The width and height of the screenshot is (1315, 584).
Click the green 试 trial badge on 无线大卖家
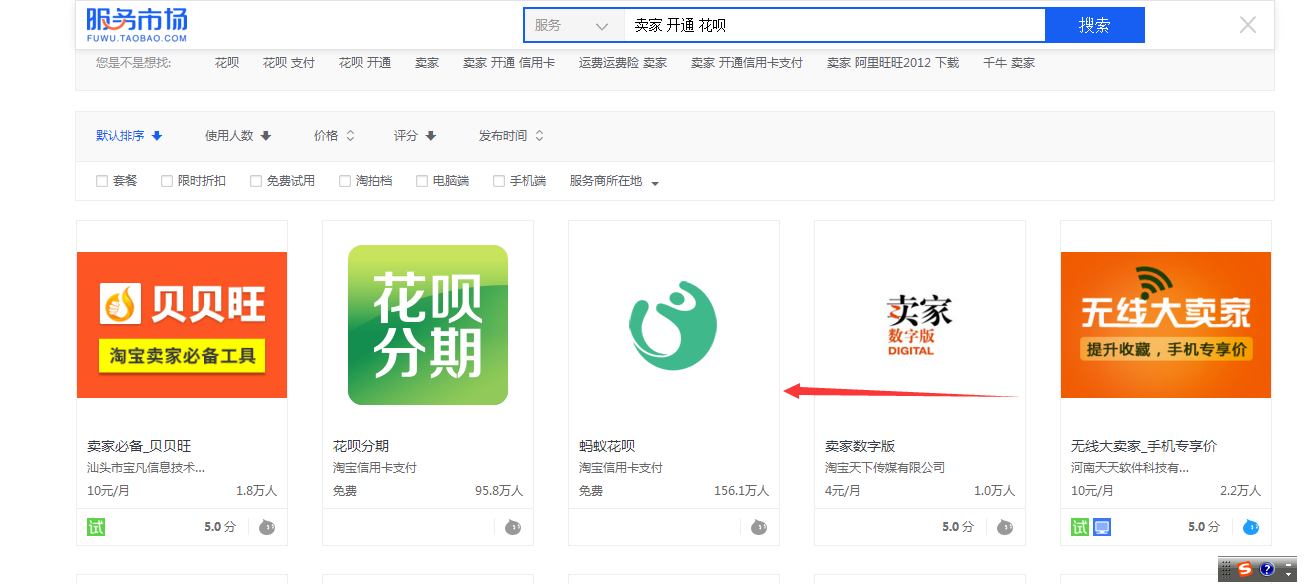click(x=1080, y=527)
